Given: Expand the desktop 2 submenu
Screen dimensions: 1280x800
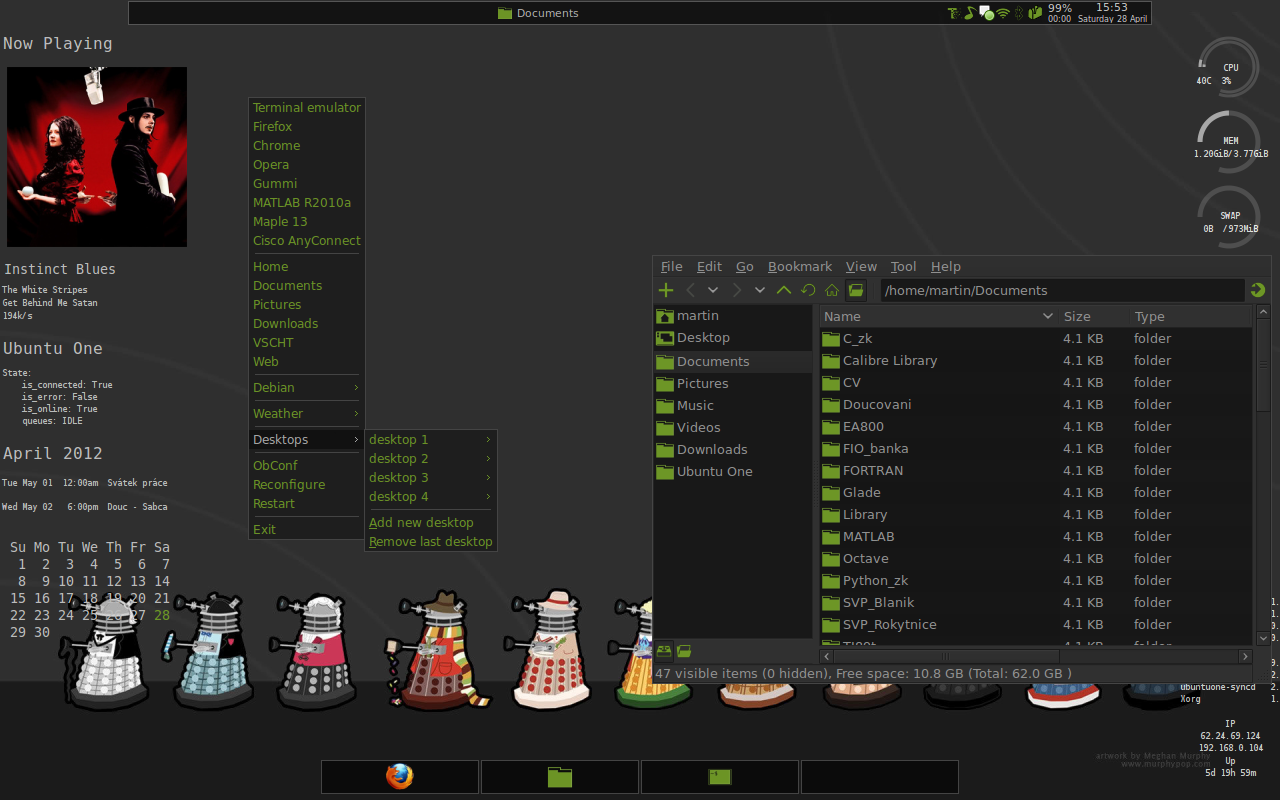Looking at the screenshot, I should pyautogui.click(x=431, y=458).
